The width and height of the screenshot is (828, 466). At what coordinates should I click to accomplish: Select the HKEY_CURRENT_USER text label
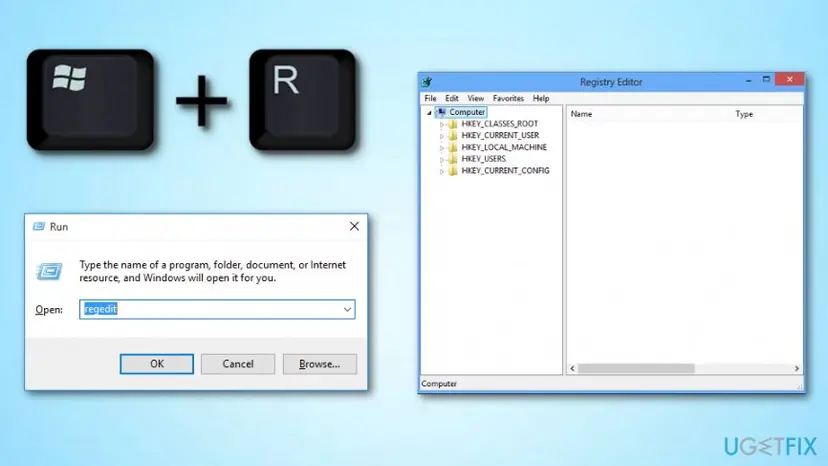[500, 135]
